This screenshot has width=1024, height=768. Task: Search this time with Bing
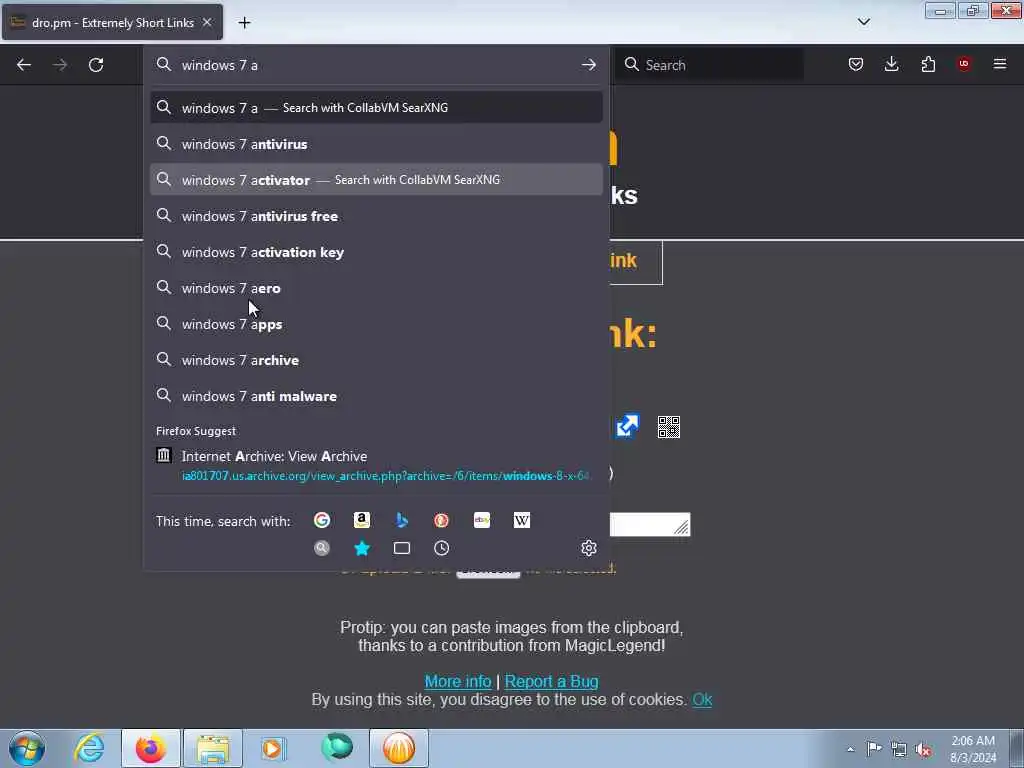point(402,520)
